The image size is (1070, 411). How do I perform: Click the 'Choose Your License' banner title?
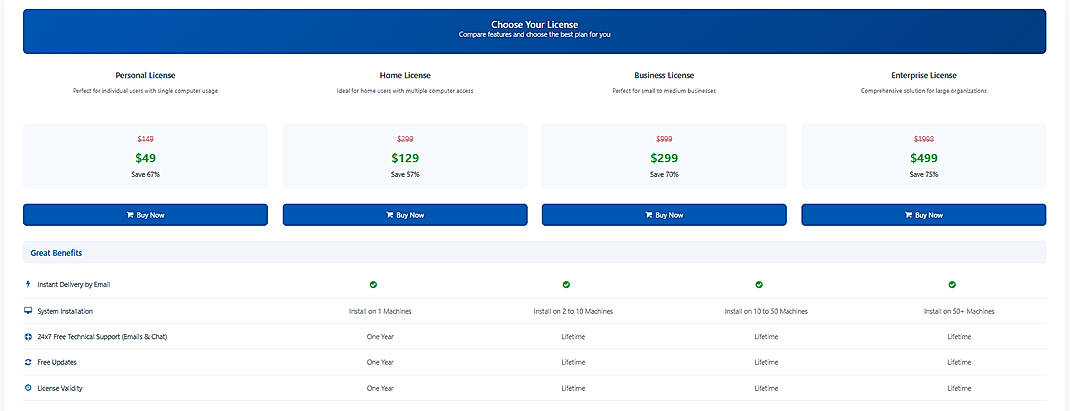534,25
